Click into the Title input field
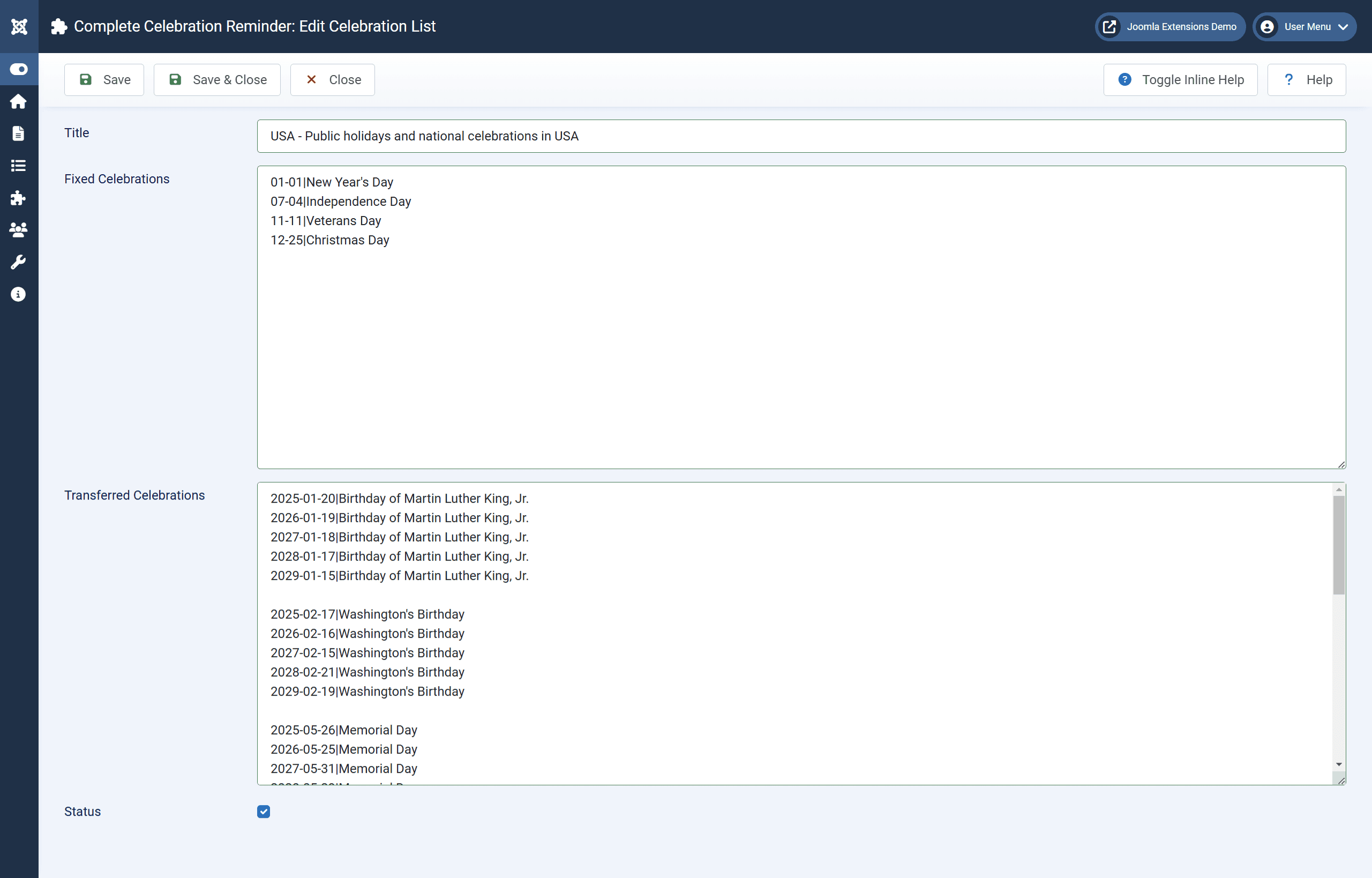This screenshot has width=1372, height=878. [801, 136]
